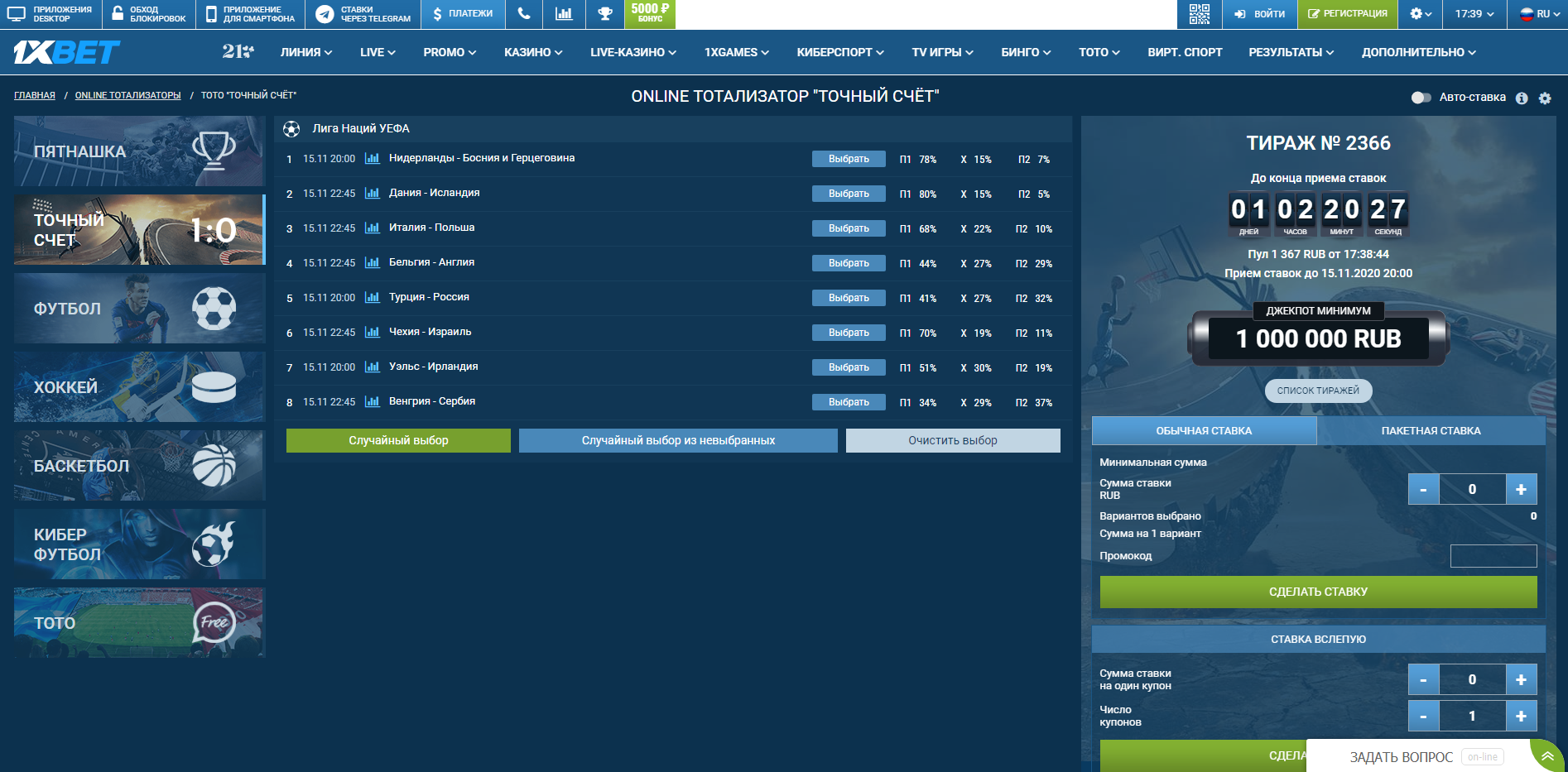The width and height of the screenshot is (1568, 772).
Task: Open stats icon for Нидерланды - Босния match
Action: (373, 158)
